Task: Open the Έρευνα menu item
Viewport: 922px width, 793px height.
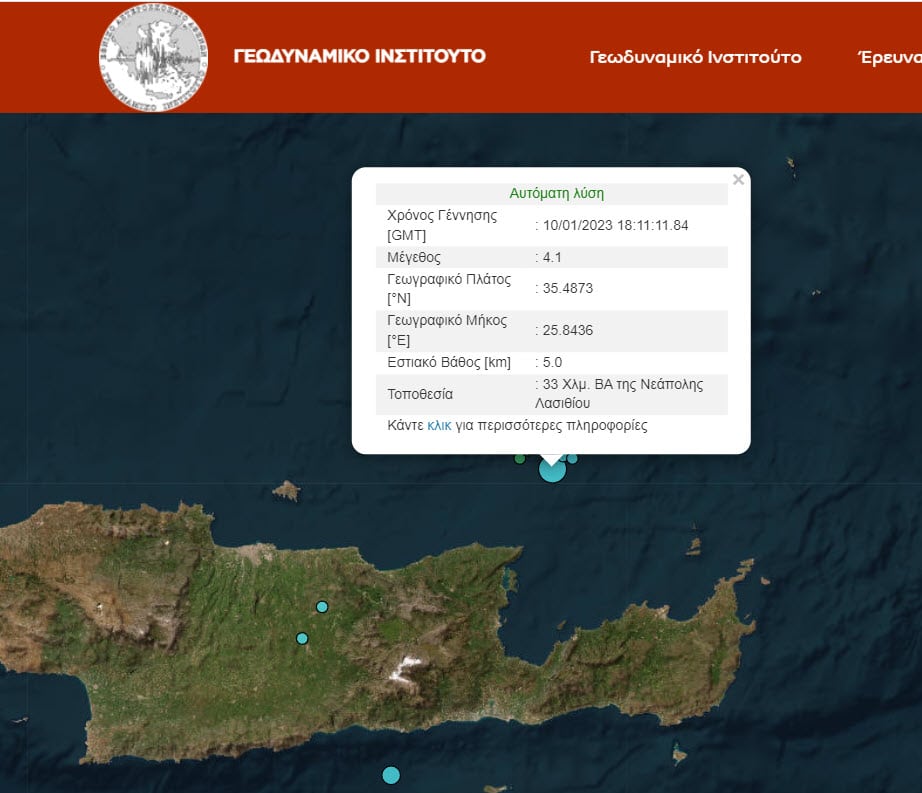Action: (890, 57)
